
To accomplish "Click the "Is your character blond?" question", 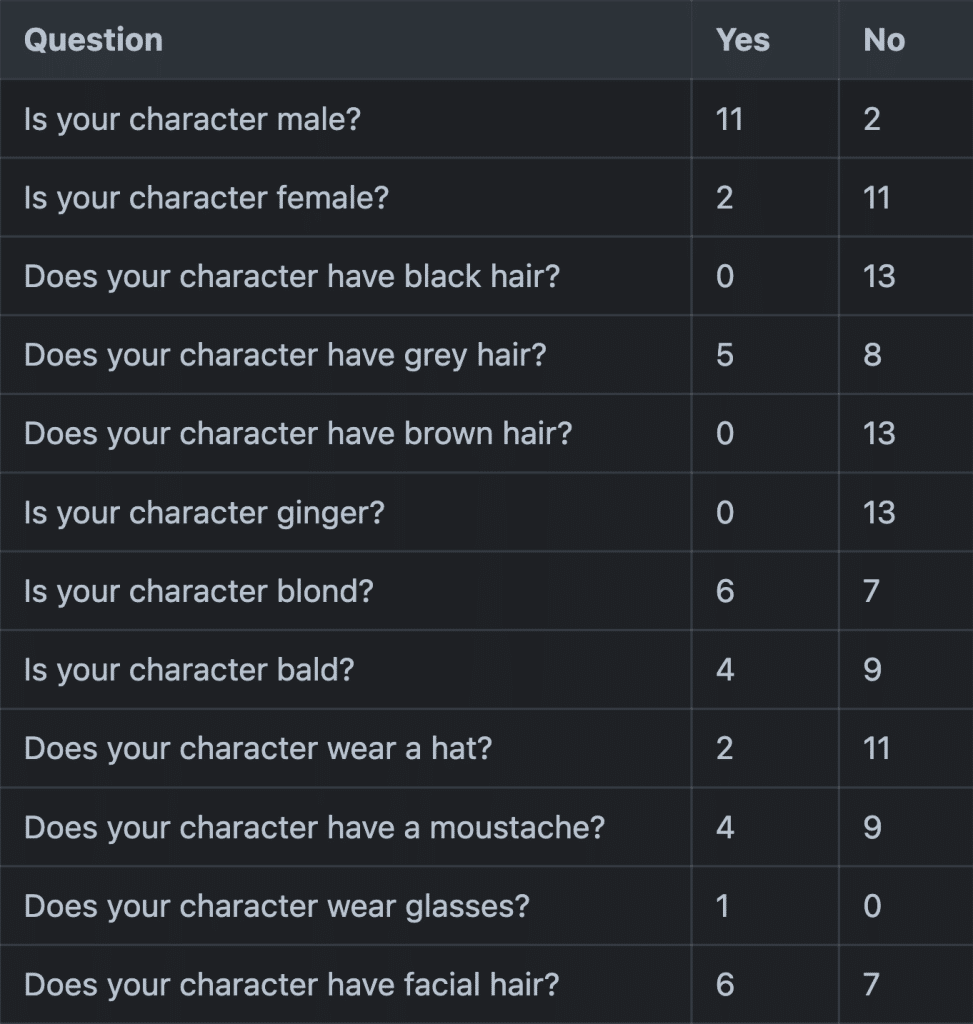I will coord(198,591).
